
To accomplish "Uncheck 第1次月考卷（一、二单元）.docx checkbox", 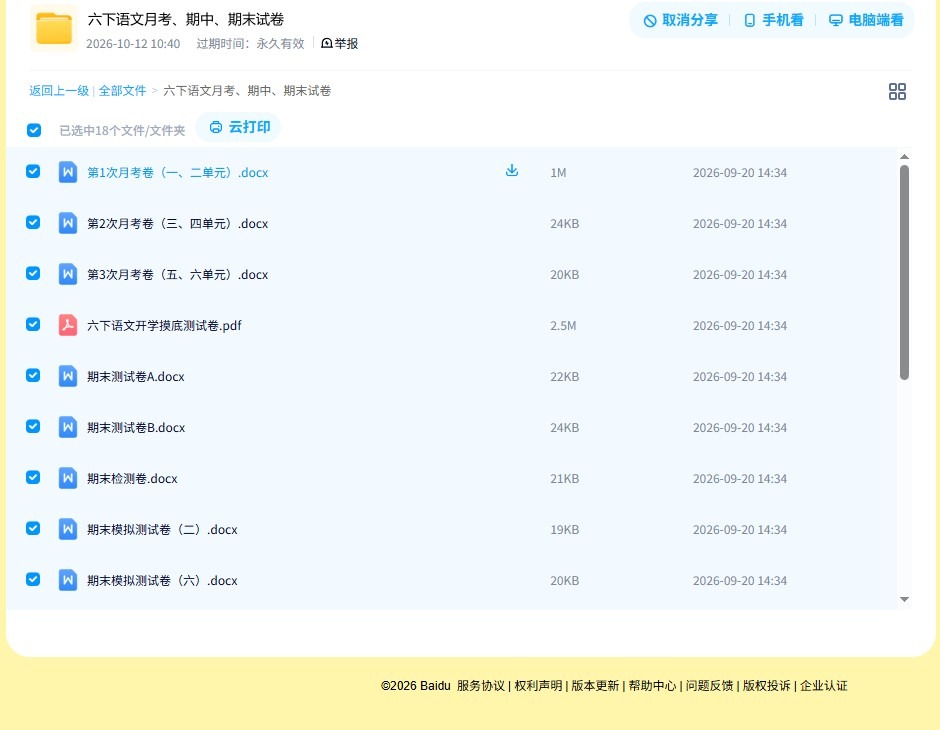I will [33, 171].
